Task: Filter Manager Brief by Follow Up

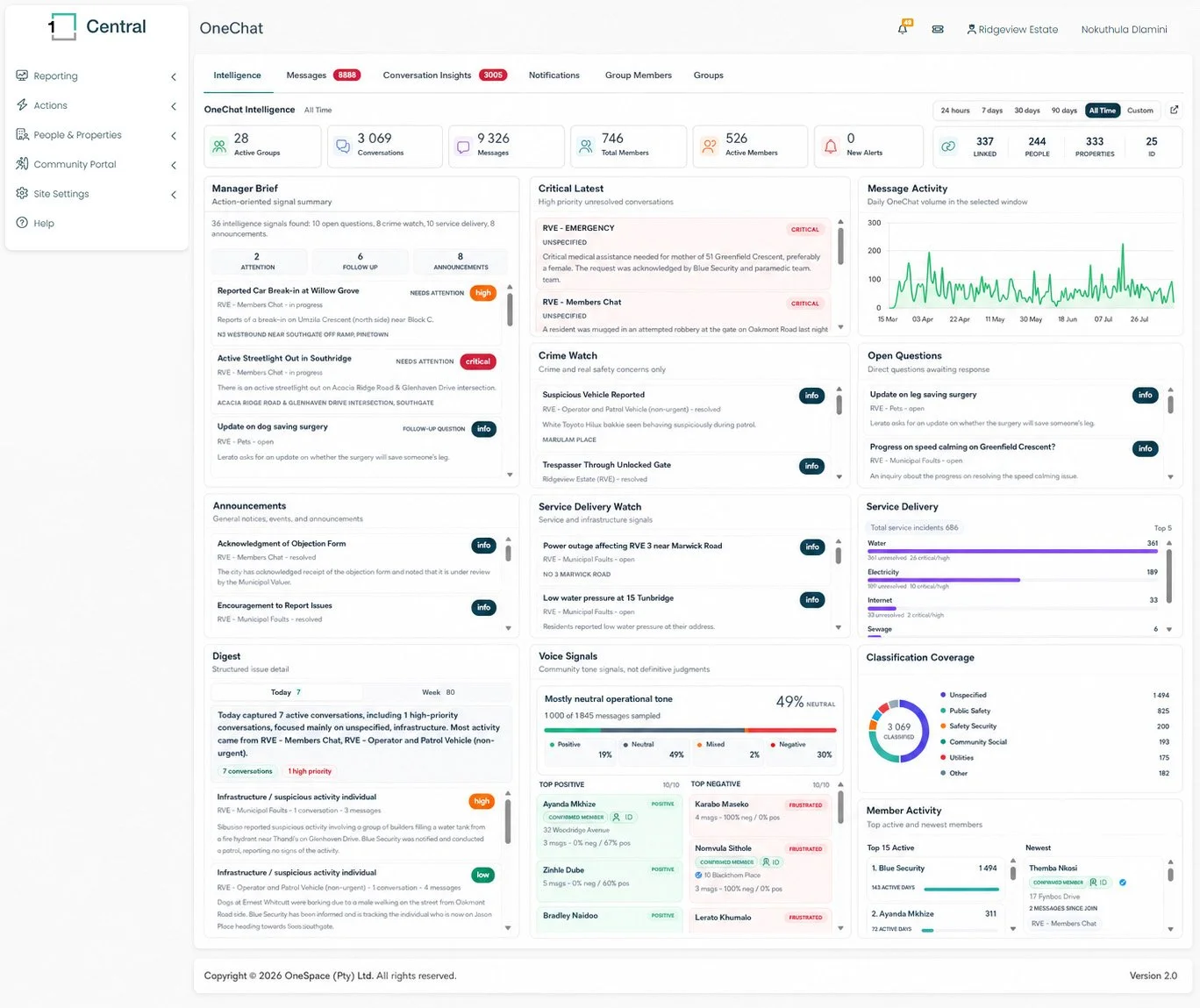Action: (360, 261)
